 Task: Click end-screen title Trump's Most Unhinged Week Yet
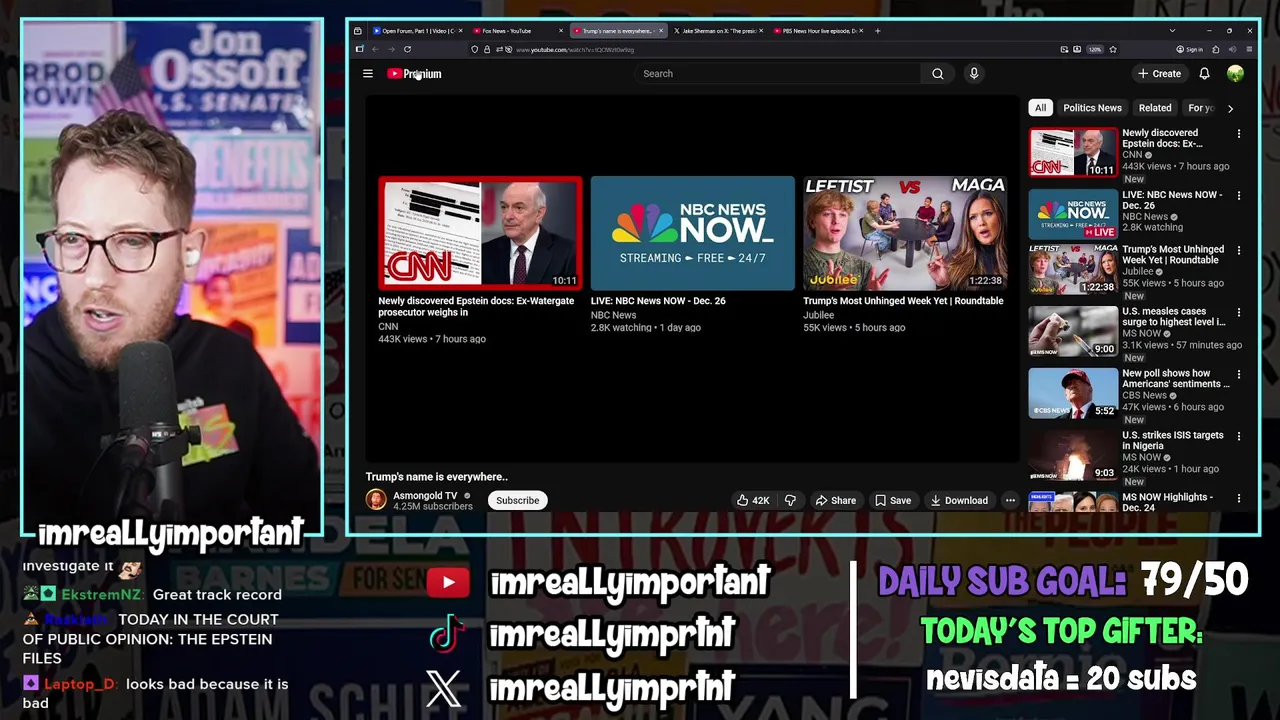pyautogui.click(x=903, y=301)
